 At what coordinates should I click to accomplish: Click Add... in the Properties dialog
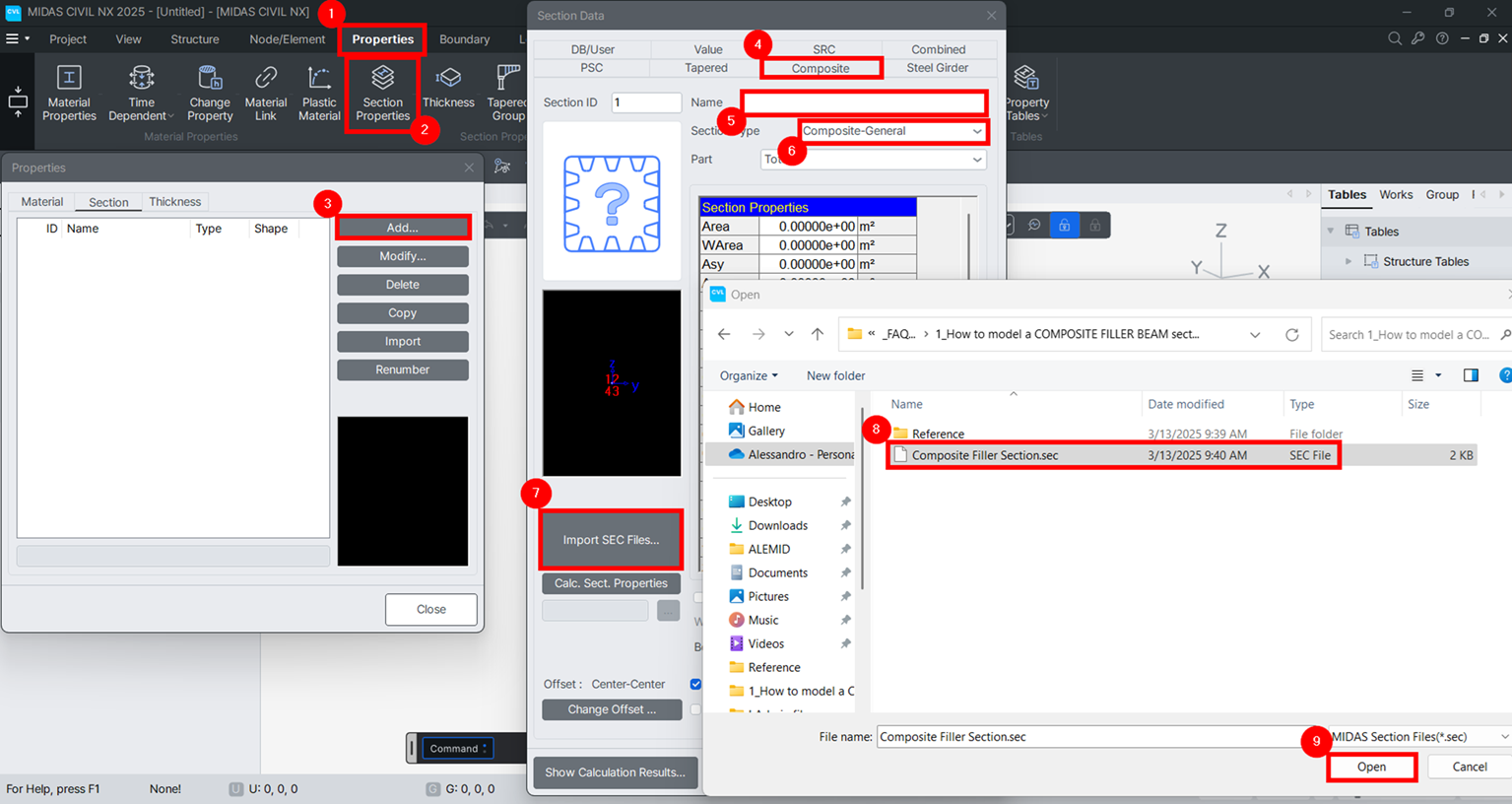tap(402, 228)
